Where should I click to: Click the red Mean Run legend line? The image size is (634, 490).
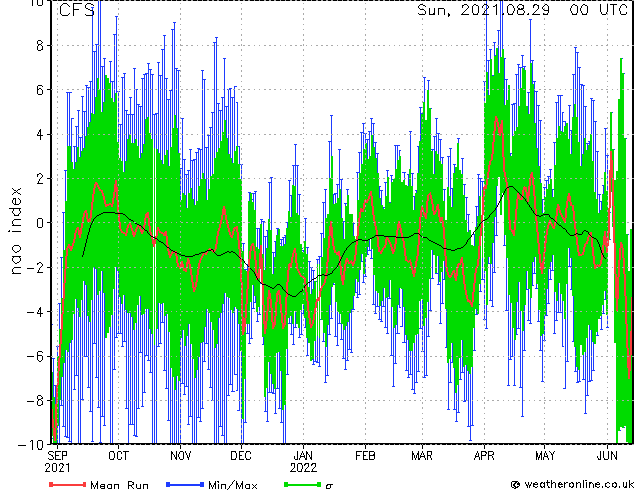68,484
